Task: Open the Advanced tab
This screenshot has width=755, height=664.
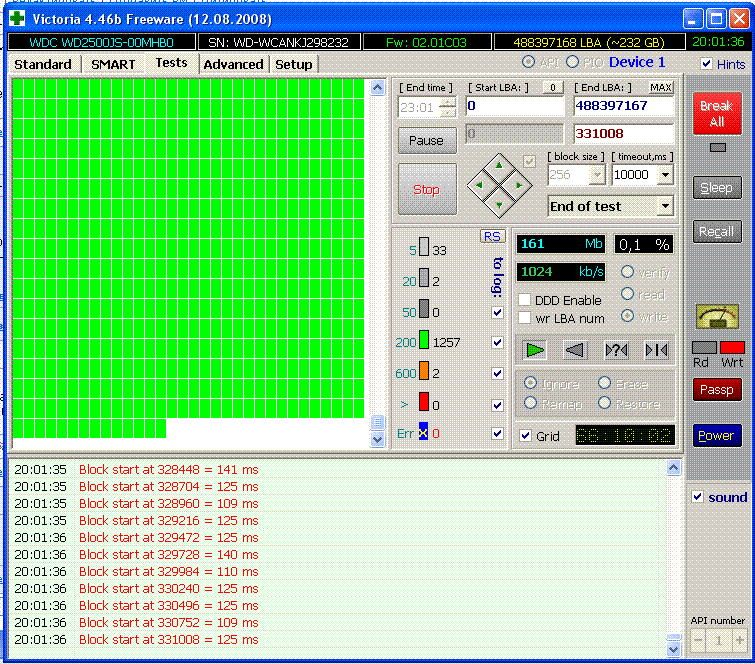Action: point(234,65)
